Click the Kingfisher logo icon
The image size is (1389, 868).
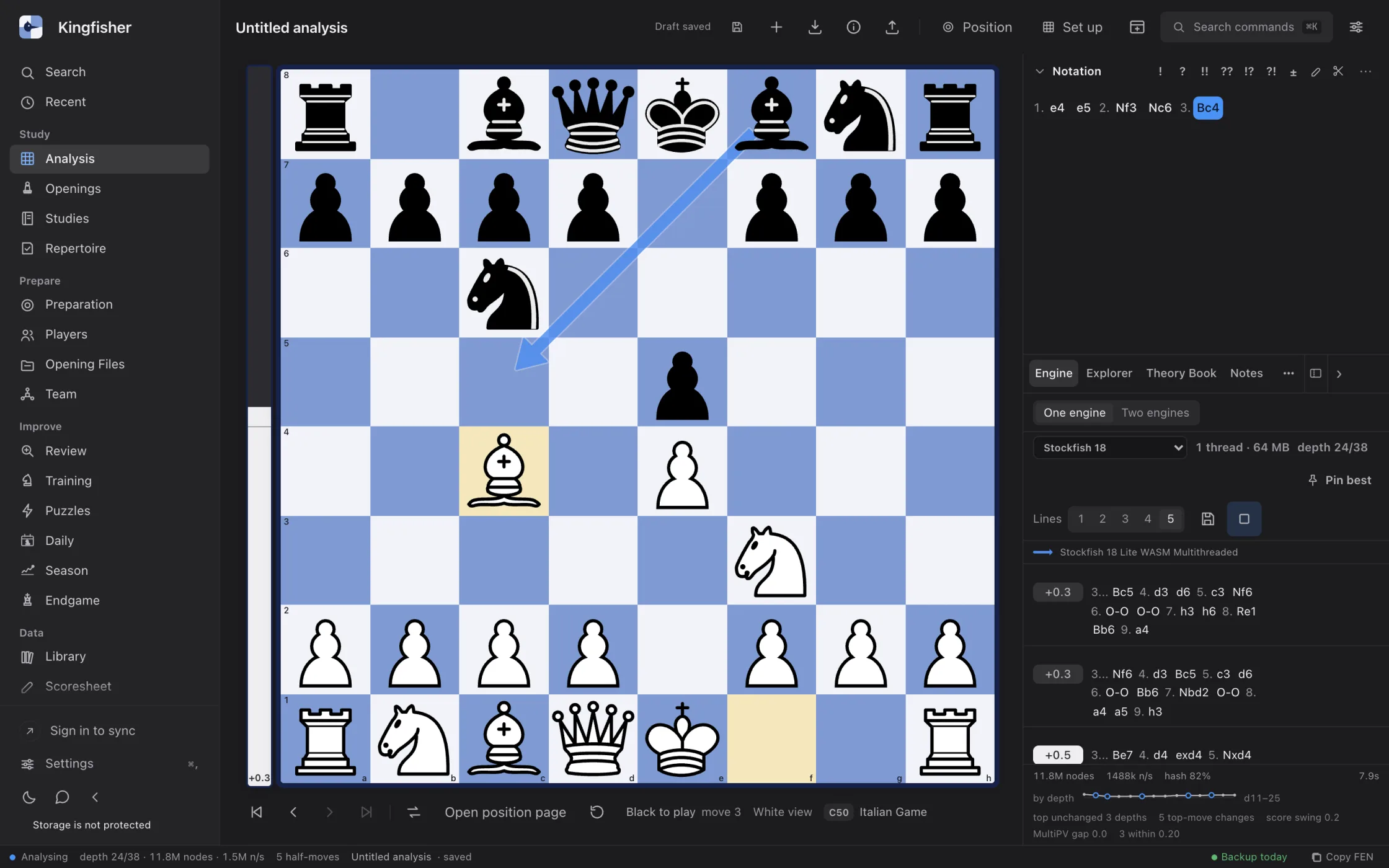pyautogui.click(x=31, y=27)
